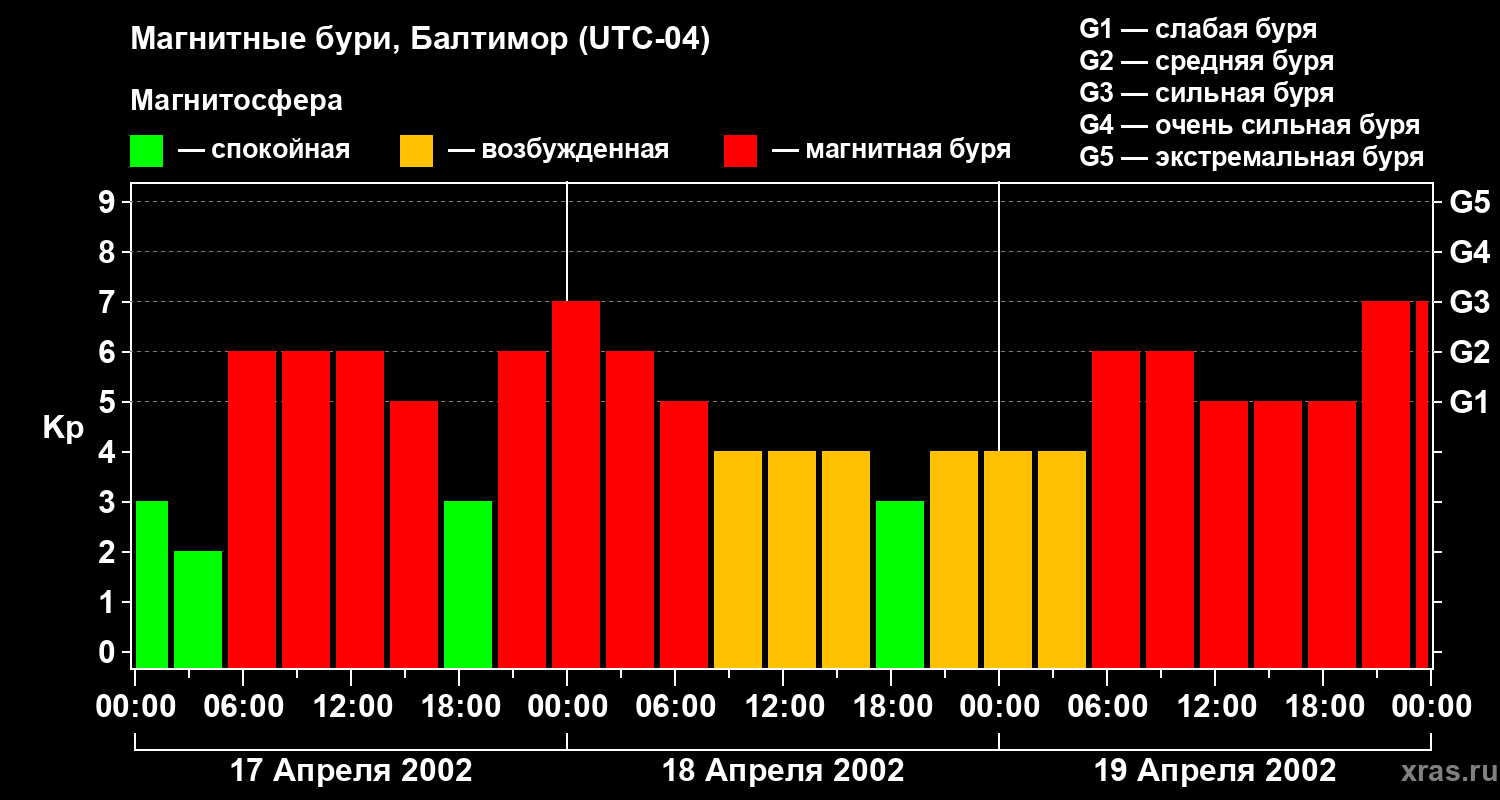Click the 'G2' label on right axis
This screenshot has width=1500, height=800.
pos(1469,352)
